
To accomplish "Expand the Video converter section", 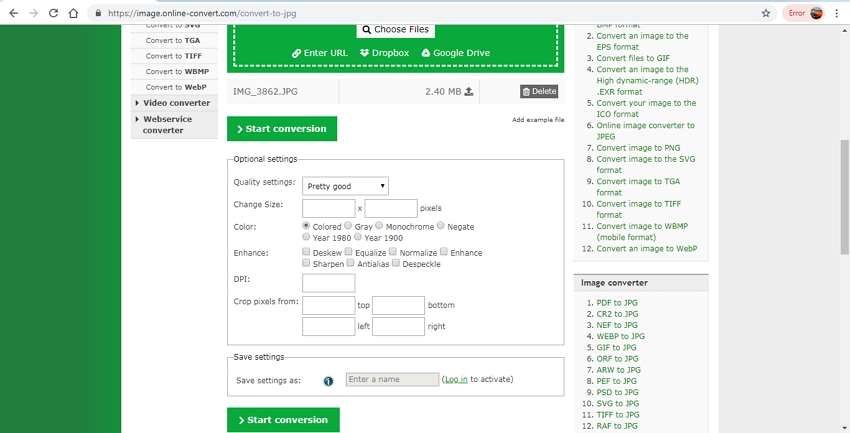I will pos(175,103).
